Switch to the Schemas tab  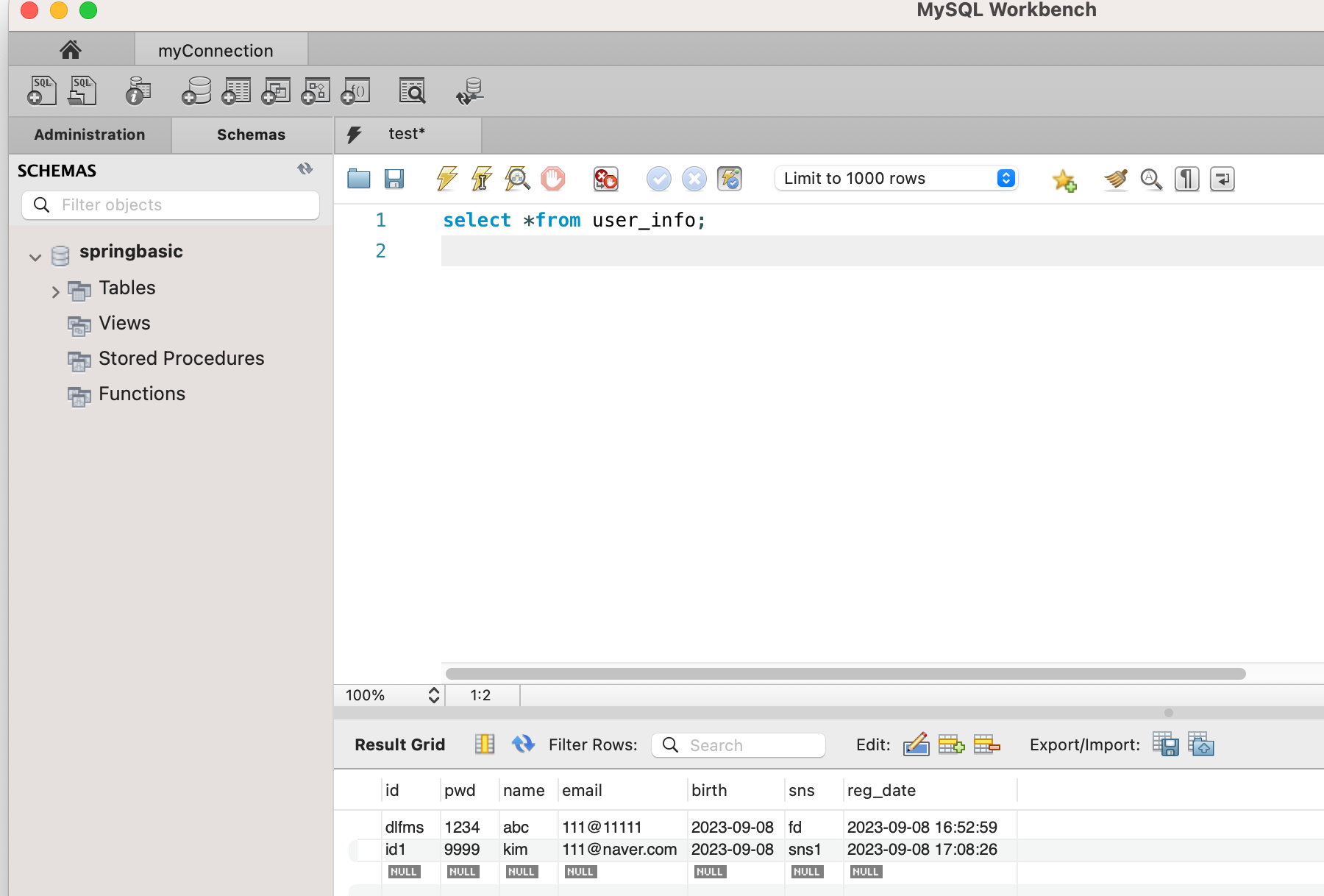tap(251, 135)
